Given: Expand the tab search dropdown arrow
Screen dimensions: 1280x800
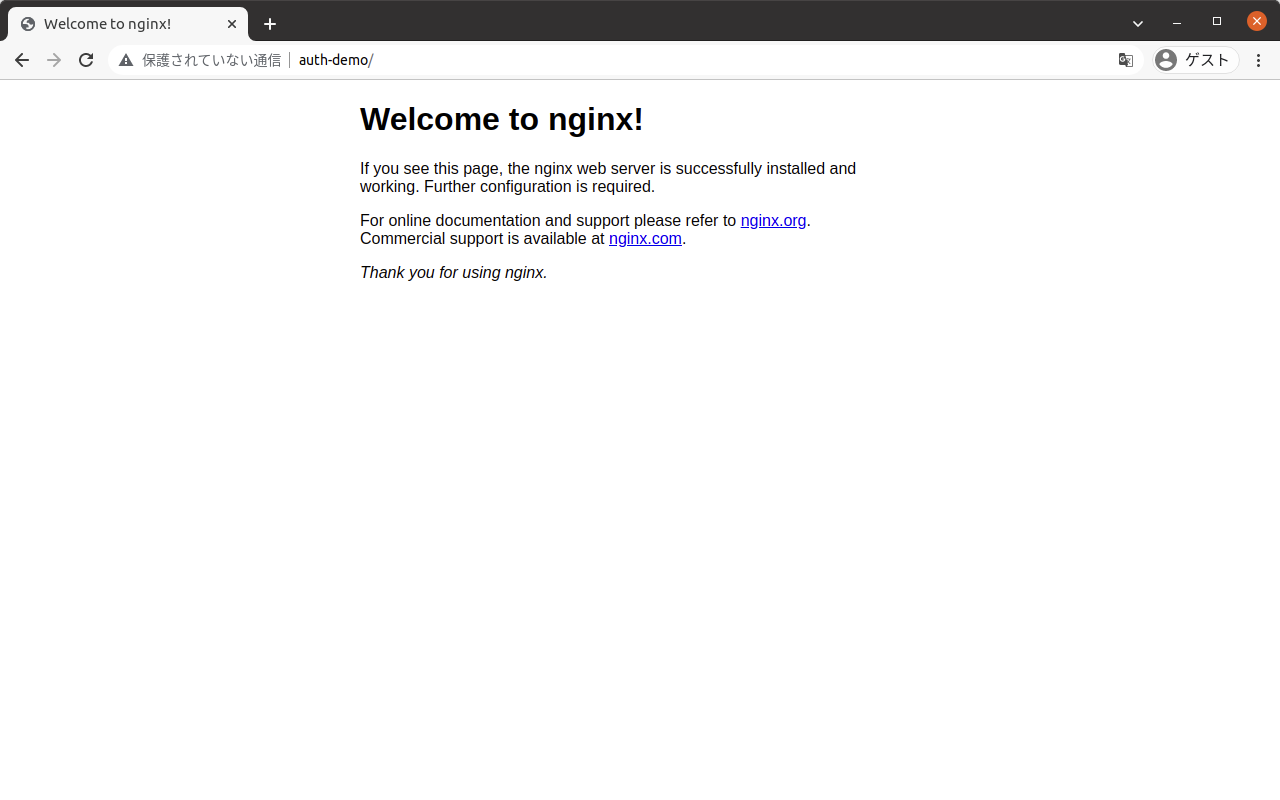Looking at the screenshot, I should click(x=1138, y=23).
